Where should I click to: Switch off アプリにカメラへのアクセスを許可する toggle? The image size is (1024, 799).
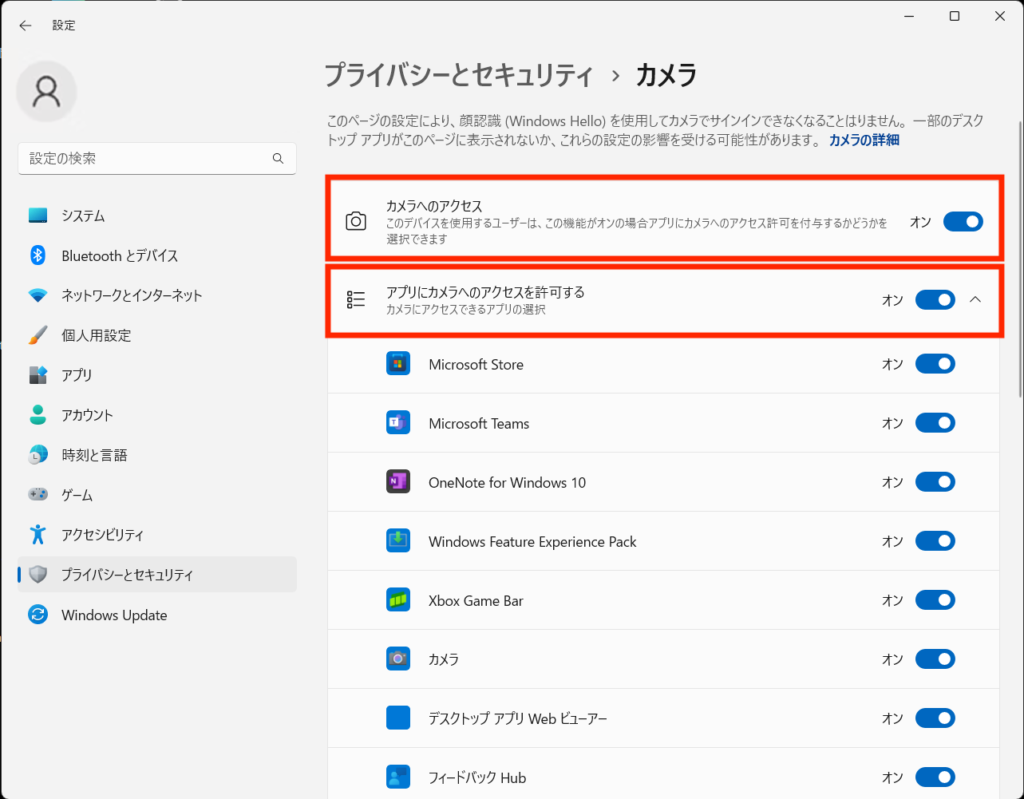click(935, 299)
